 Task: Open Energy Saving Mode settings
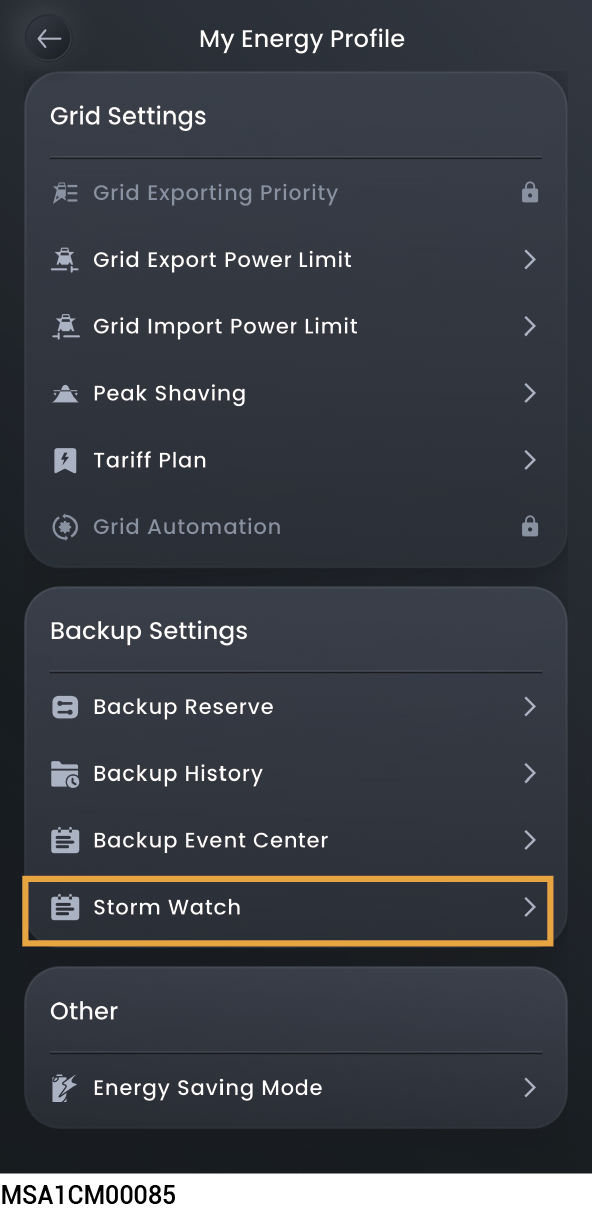click(296, 1088)
